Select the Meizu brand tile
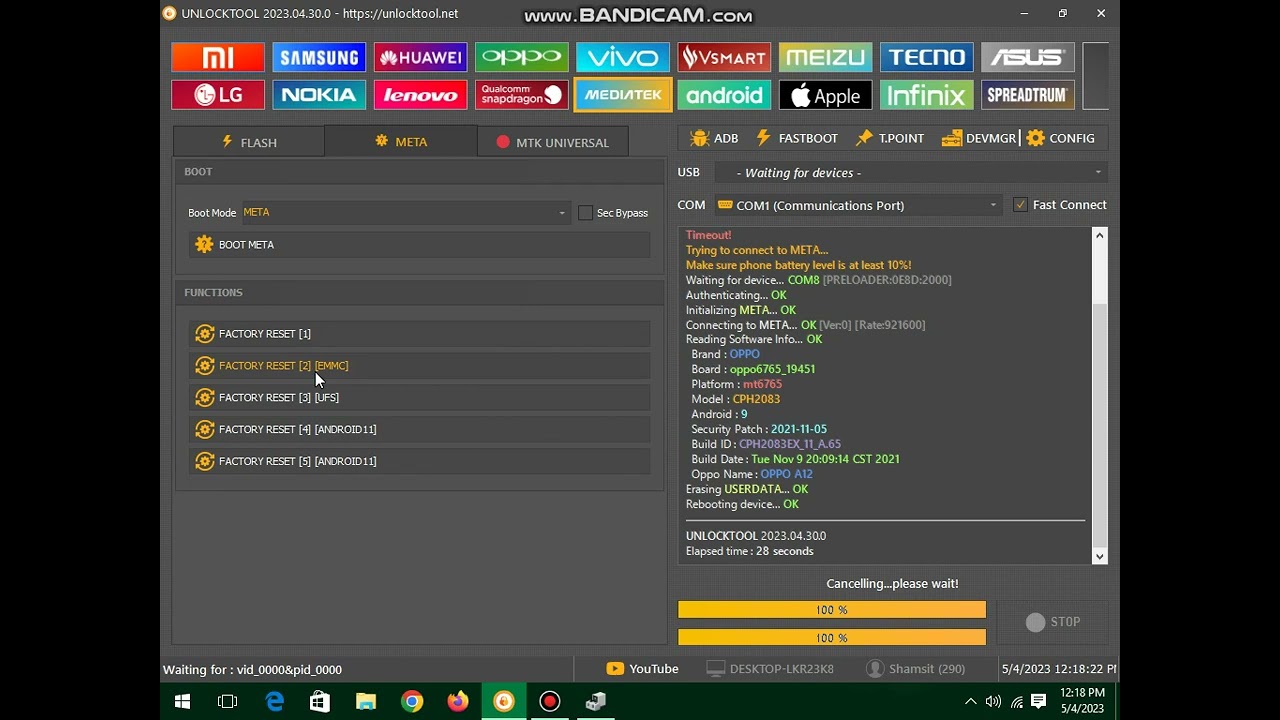This screenshot has height=720, width=1280. click(x=825, y=57)
